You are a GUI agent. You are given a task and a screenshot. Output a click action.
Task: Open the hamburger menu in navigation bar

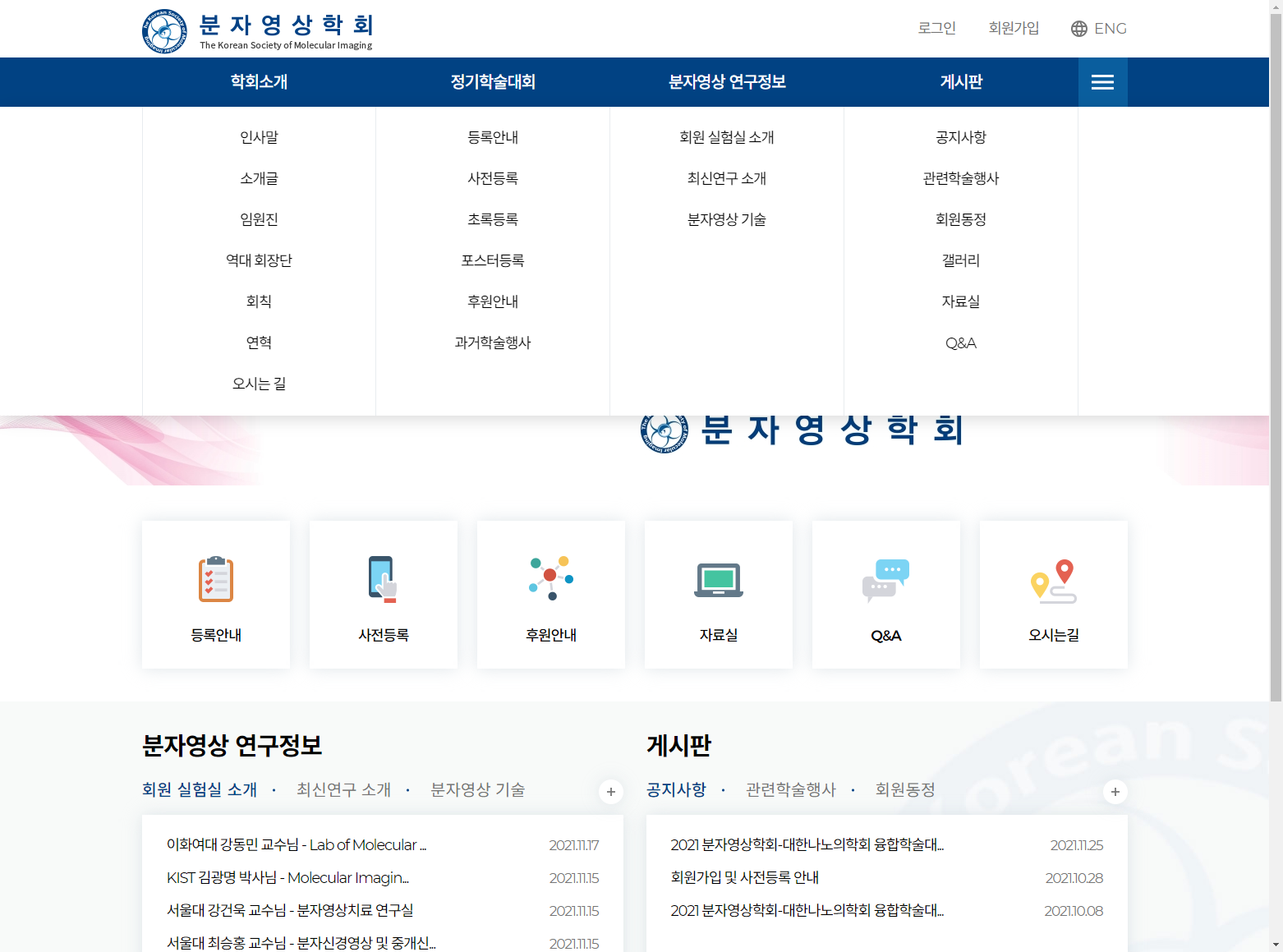click(x=1102, y=82)
